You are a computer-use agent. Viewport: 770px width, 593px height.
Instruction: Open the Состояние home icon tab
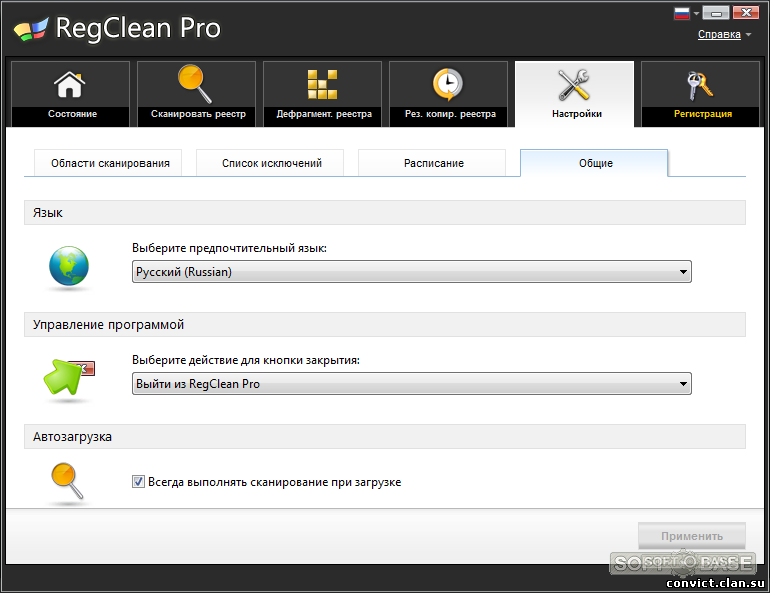pyautogui.click(x=69, y=84)
